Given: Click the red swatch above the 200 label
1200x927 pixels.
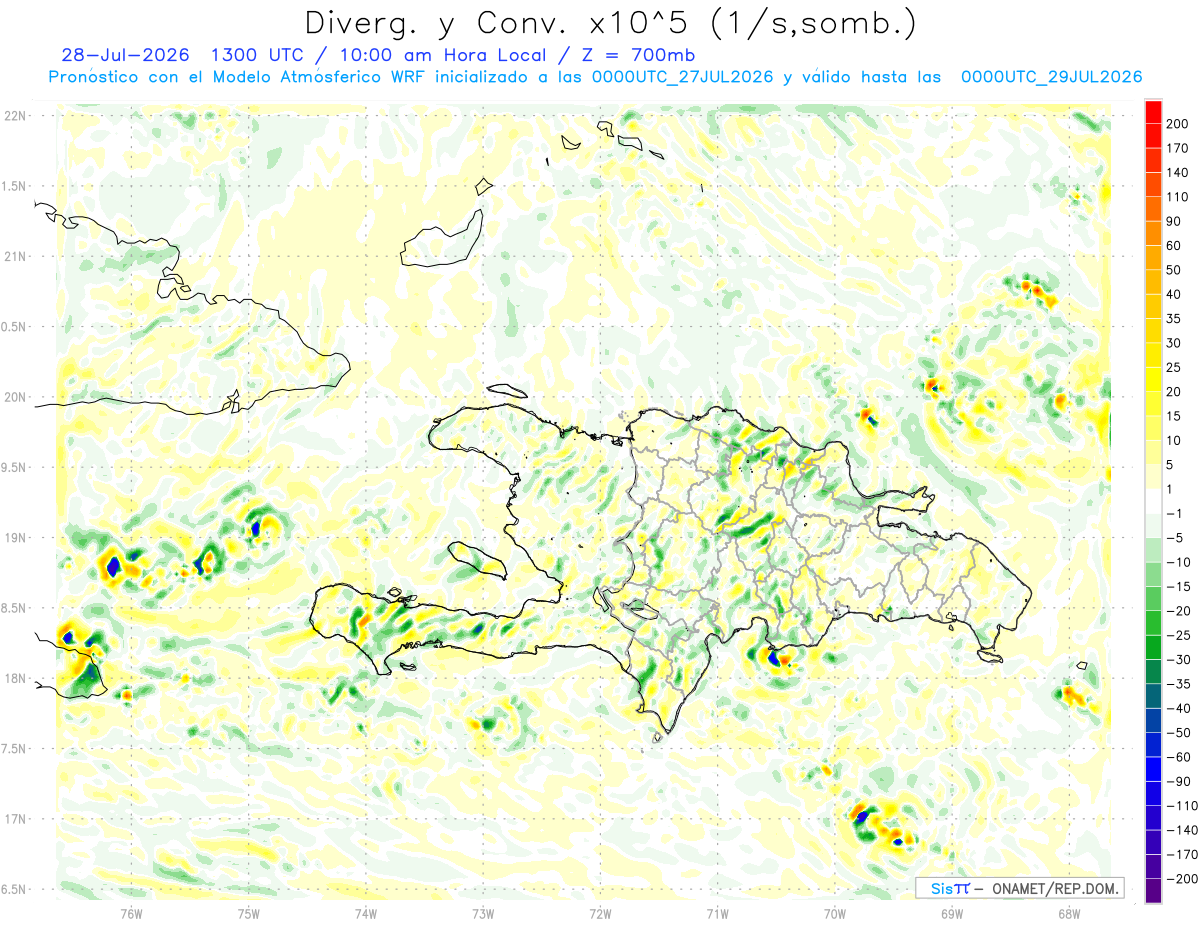Looking at the screenshot, I should (x=1153, y=111).
